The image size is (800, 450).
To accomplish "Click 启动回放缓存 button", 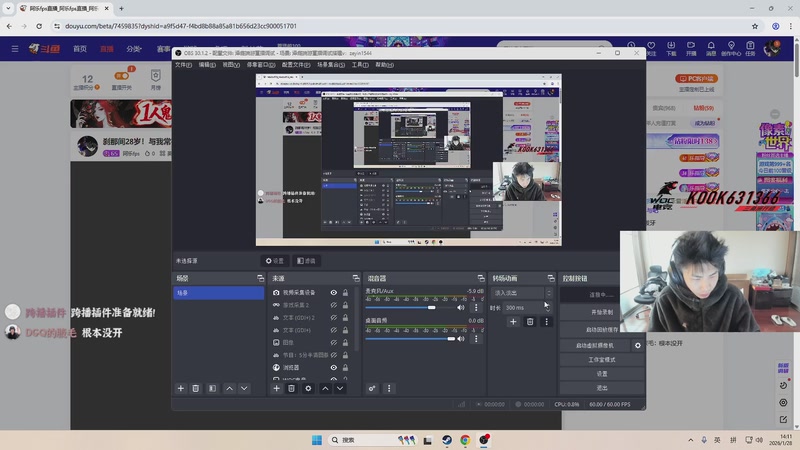I will (602, 330).
